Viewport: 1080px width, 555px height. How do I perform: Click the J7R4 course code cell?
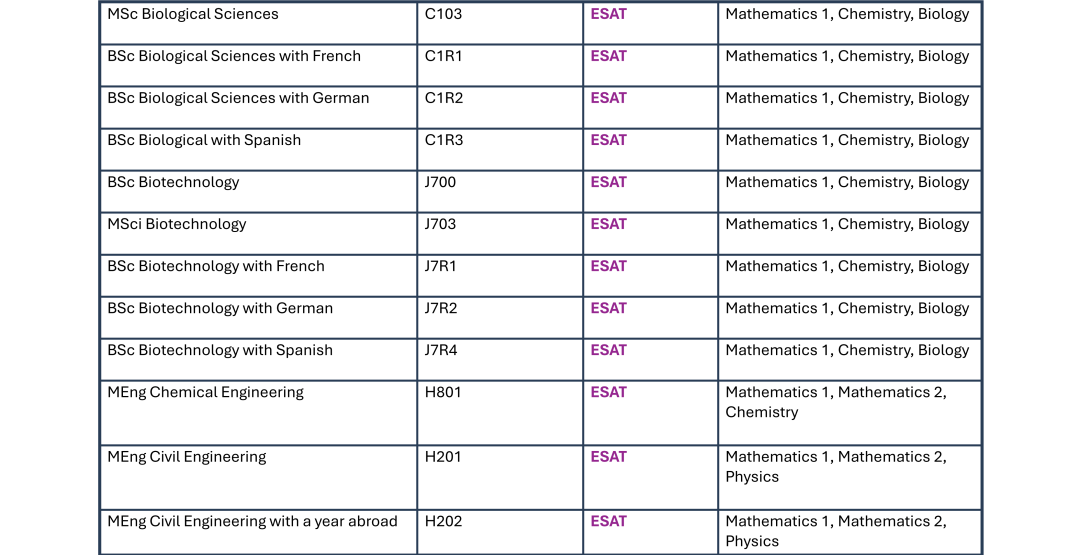coord(441,351)
